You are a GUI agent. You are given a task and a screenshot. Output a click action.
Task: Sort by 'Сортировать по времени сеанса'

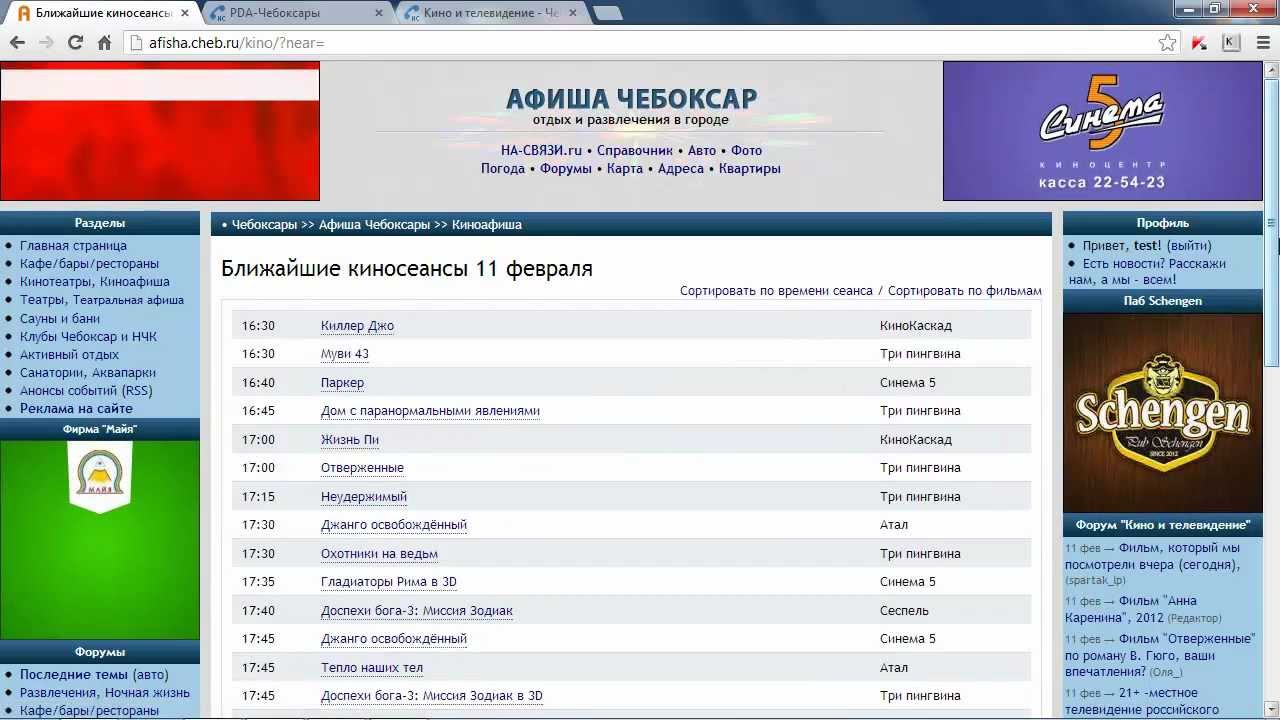point(776,291)
